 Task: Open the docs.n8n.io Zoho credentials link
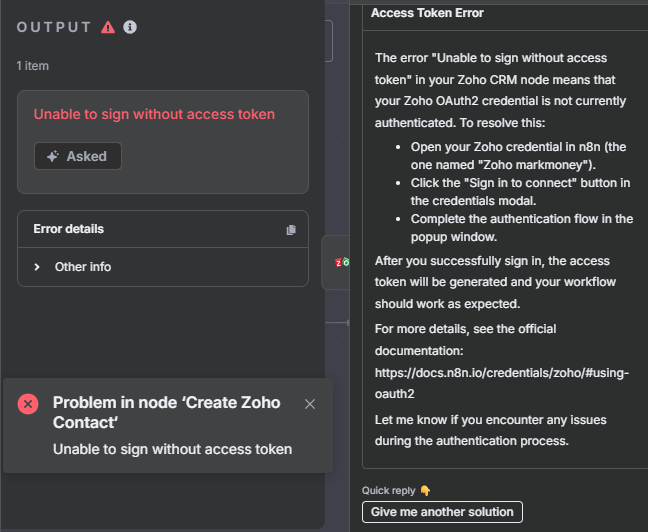tap(501, 383)
